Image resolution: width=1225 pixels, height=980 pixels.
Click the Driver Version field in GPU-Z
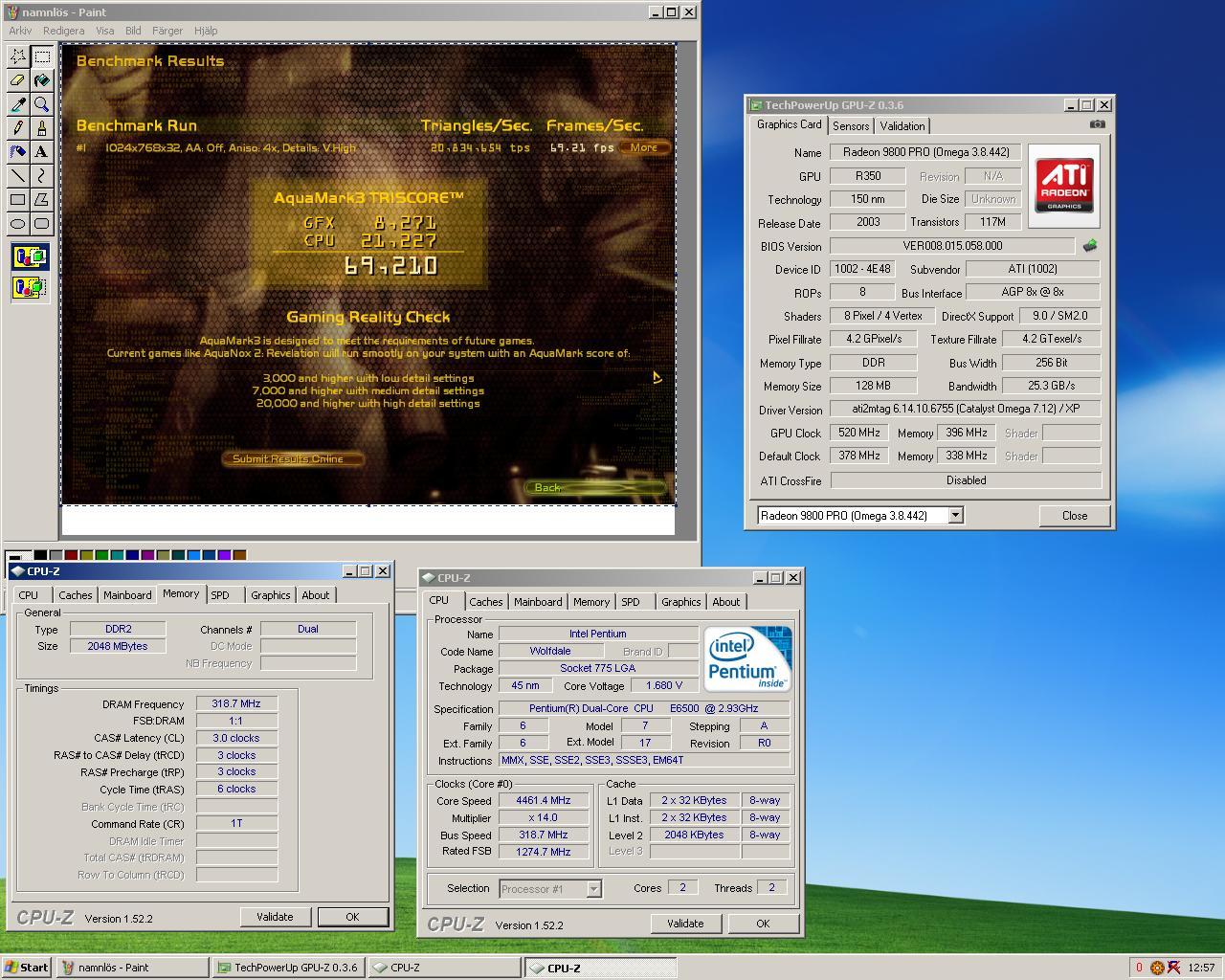pos(965,409)
